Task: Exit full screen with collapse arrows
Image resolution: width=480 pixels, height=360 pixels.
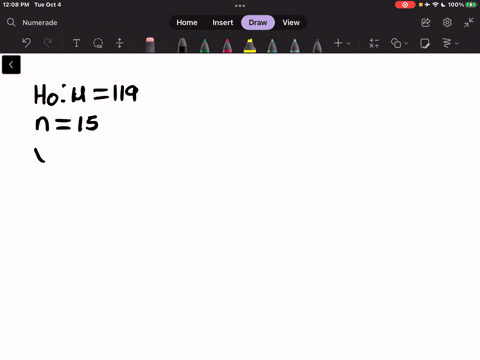Action: click(469, 22)
